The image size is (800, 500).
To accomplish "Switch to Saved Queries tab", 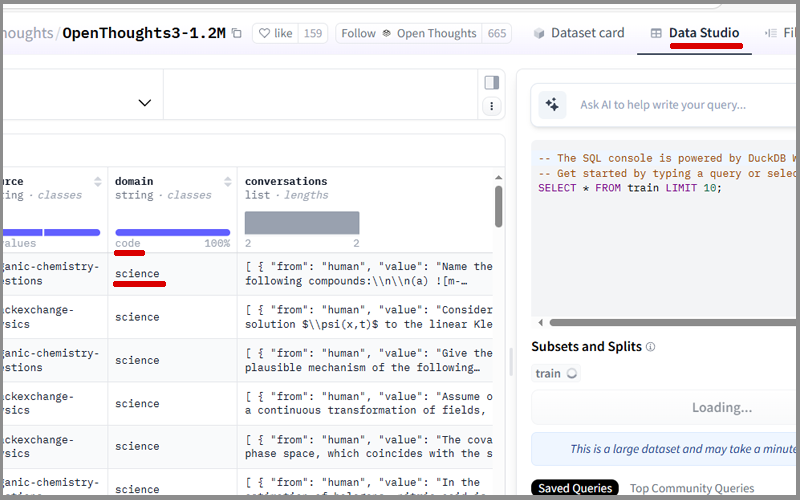I will [575, 488].
